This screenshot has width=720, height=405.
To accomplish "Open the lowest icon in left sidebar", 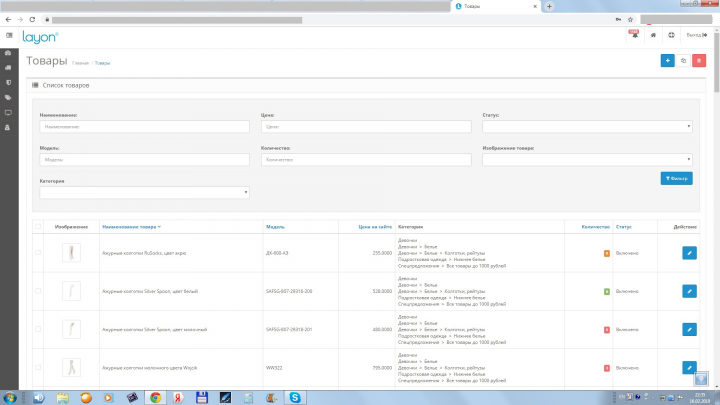I will coord(8,128).
